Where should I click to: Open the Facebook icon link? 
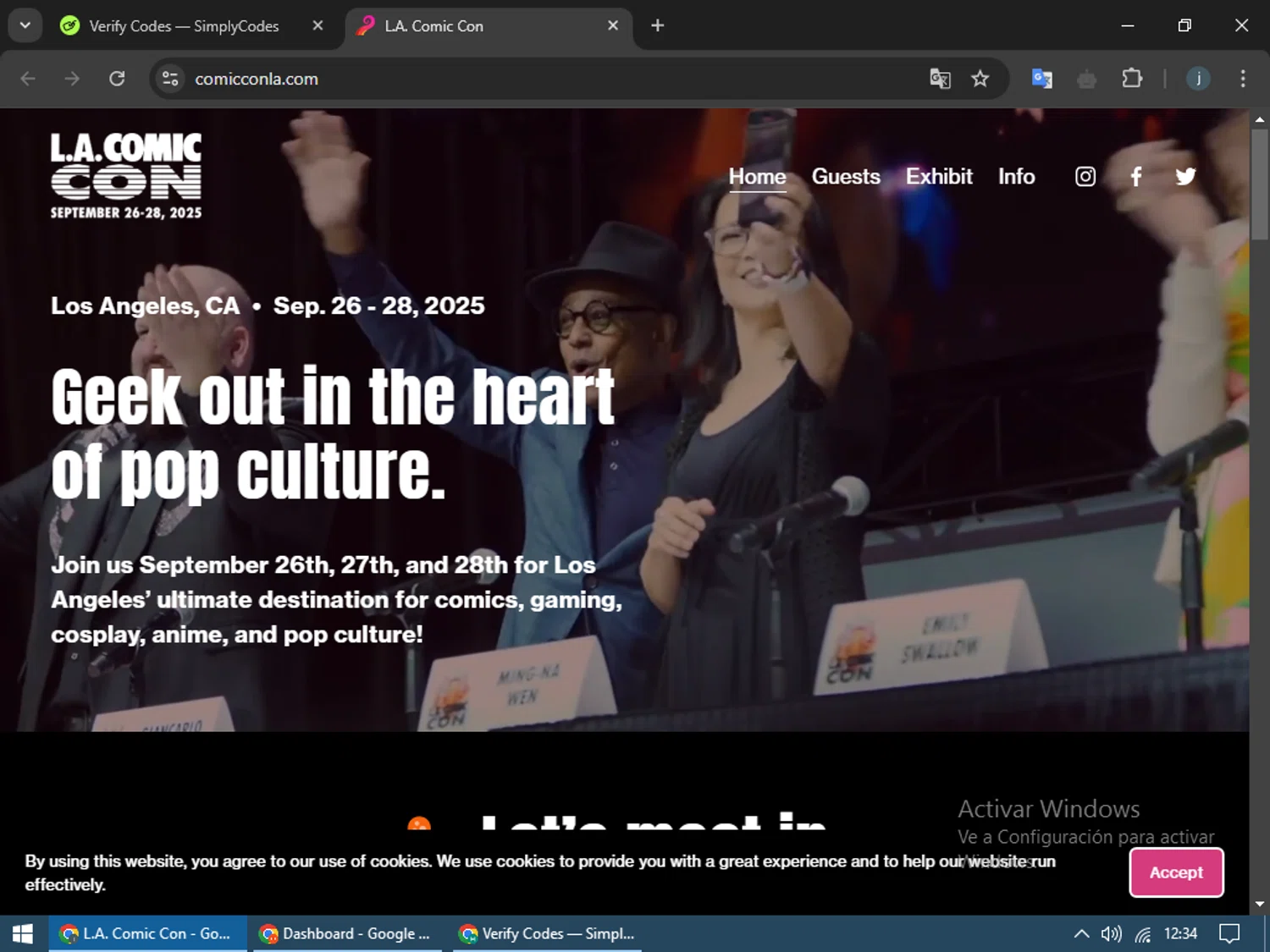(x=1136, y=176)
